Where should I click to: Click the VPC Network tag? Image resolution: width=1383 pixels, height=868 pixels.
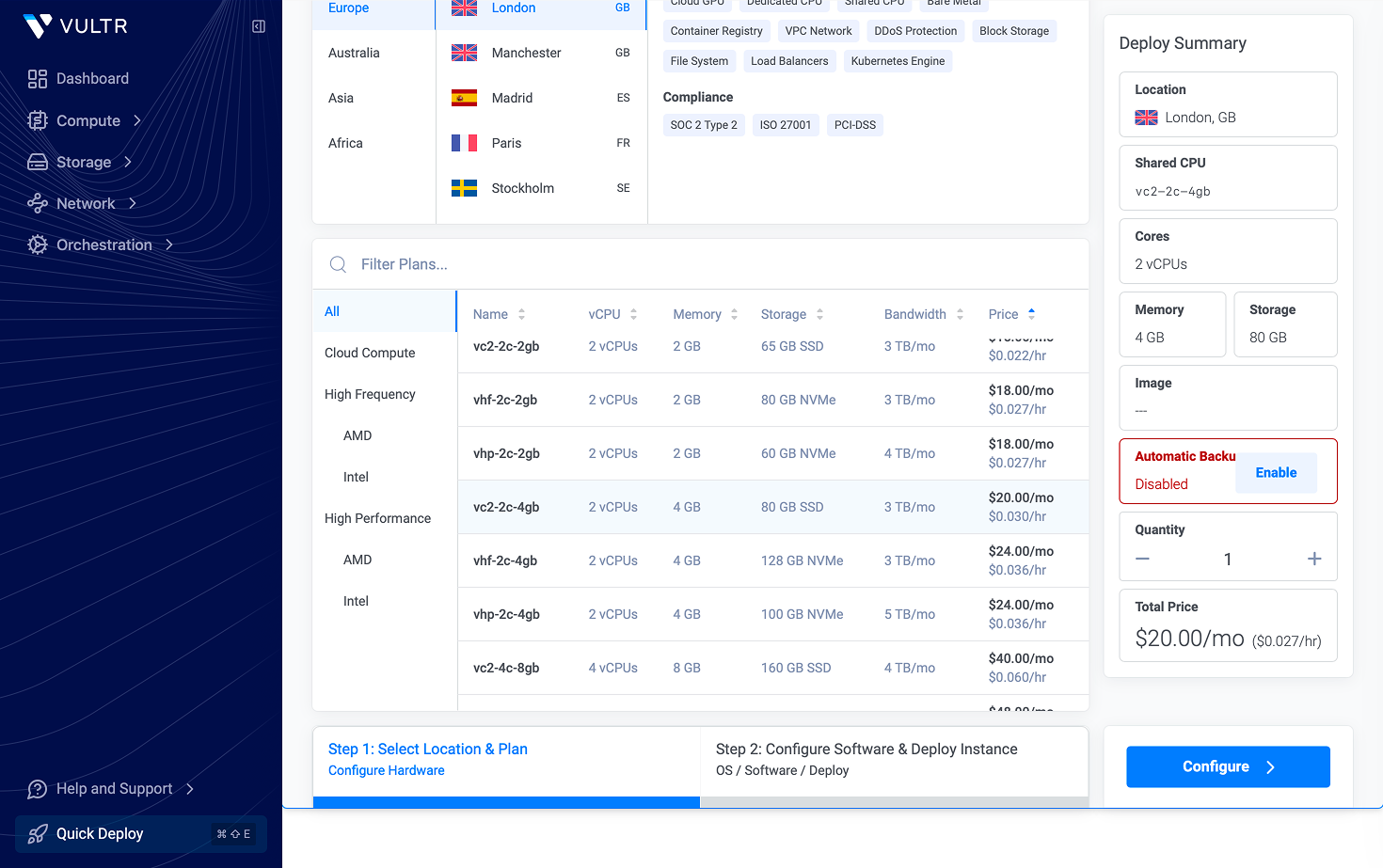point(819,31)
